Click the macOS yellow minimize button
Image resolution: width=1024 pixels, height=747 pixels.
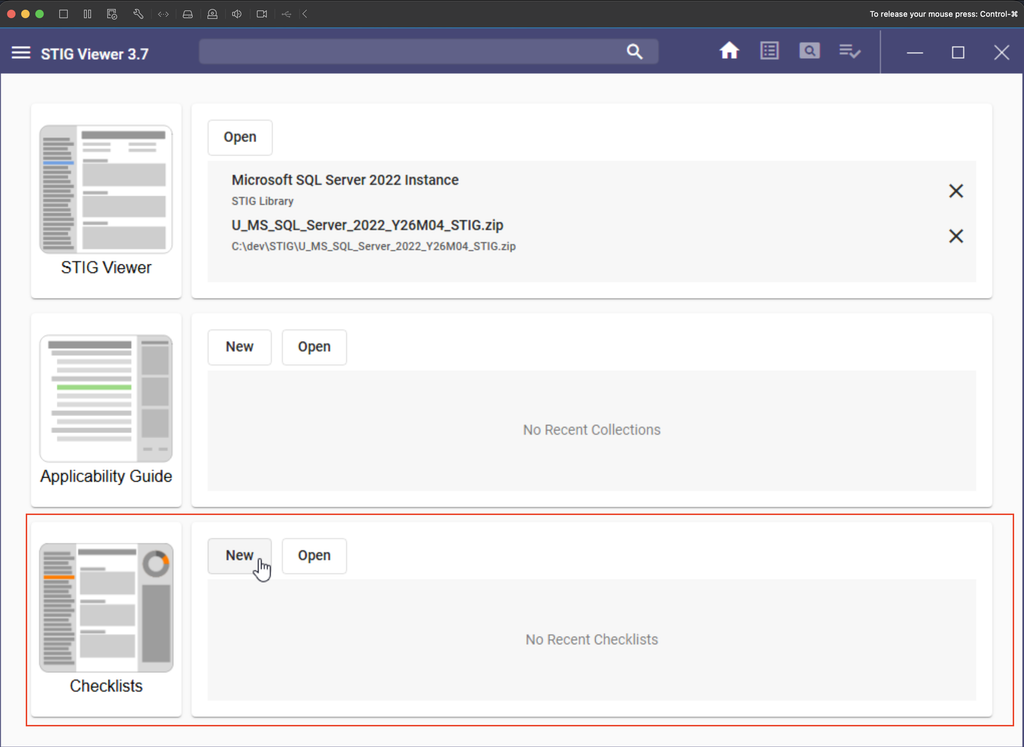tap(25, 14)
